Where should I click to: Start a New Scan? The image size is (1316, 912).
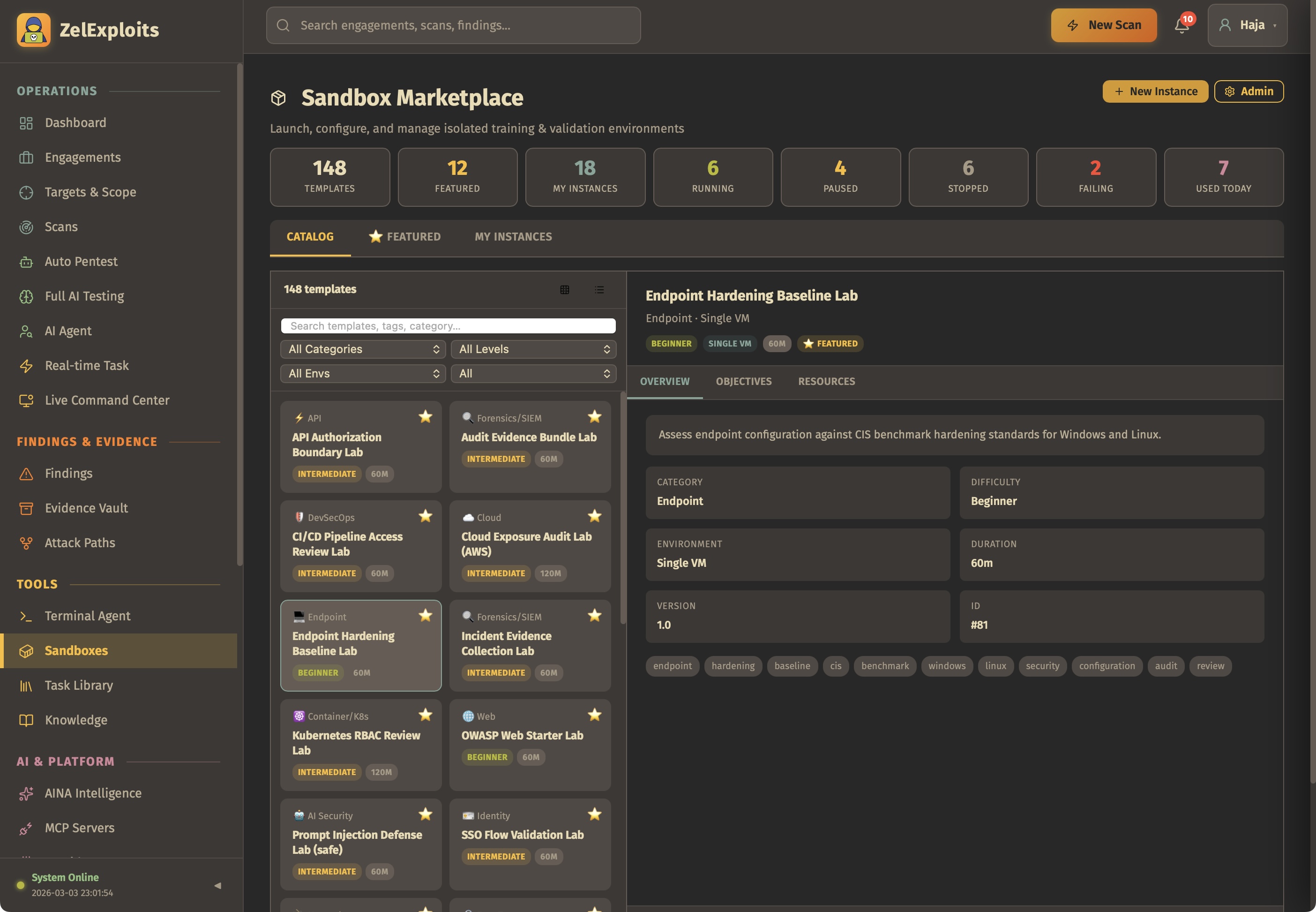click(1103, 25)
